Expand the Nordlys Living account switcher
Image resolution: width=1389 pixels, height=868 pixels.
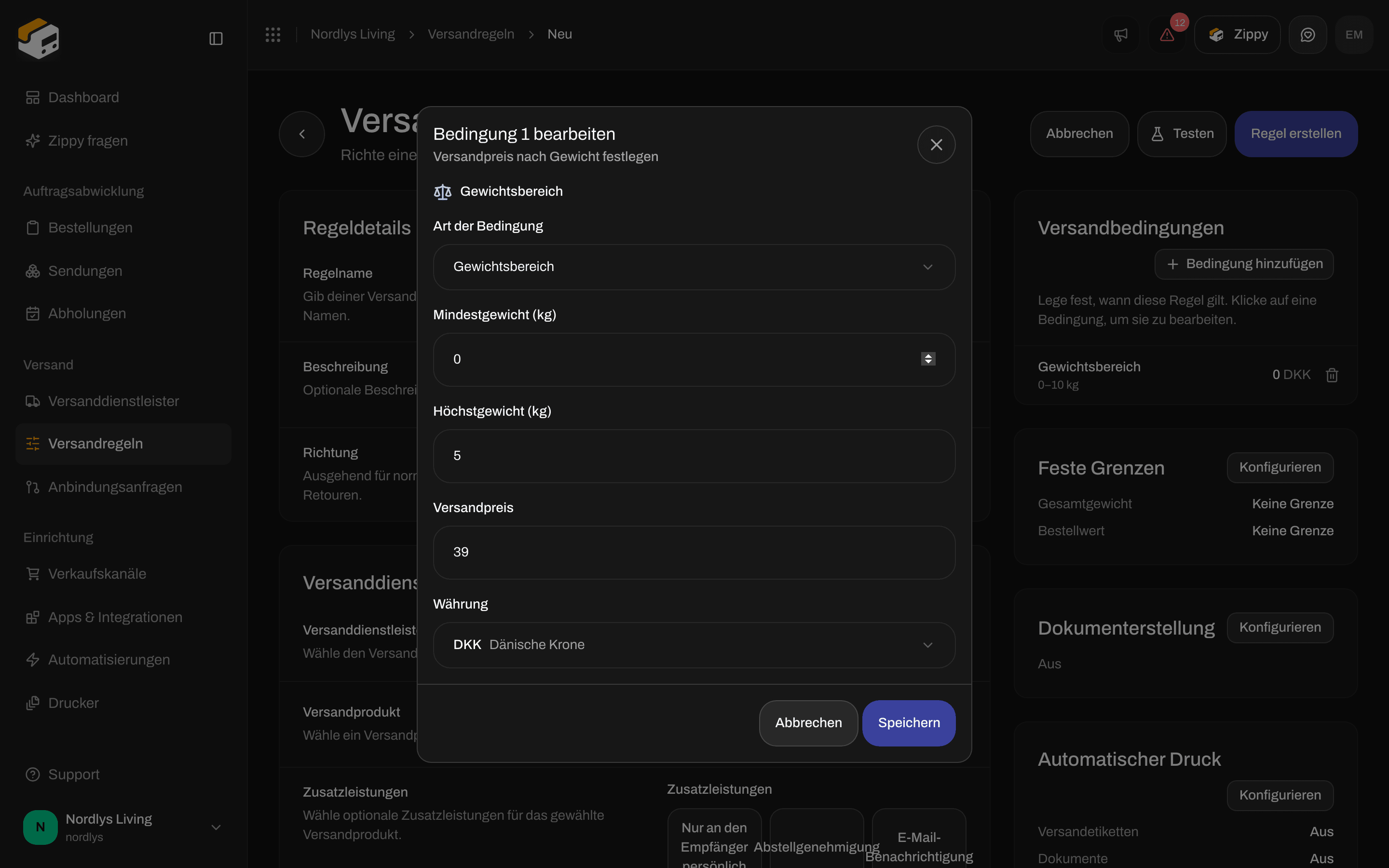click(x=123, y=827)
